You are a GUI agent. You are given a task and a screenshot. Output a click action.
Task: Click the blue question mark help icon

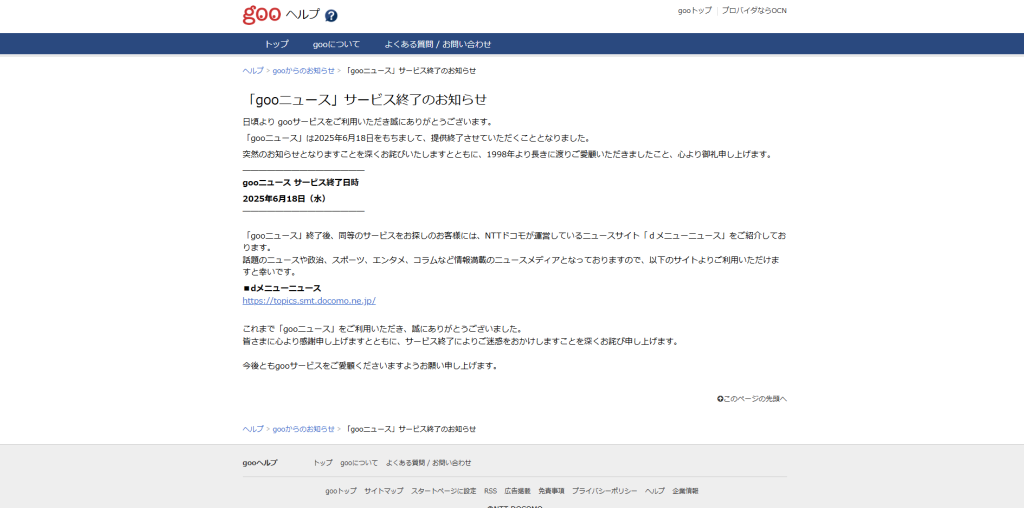coord(331,15)
